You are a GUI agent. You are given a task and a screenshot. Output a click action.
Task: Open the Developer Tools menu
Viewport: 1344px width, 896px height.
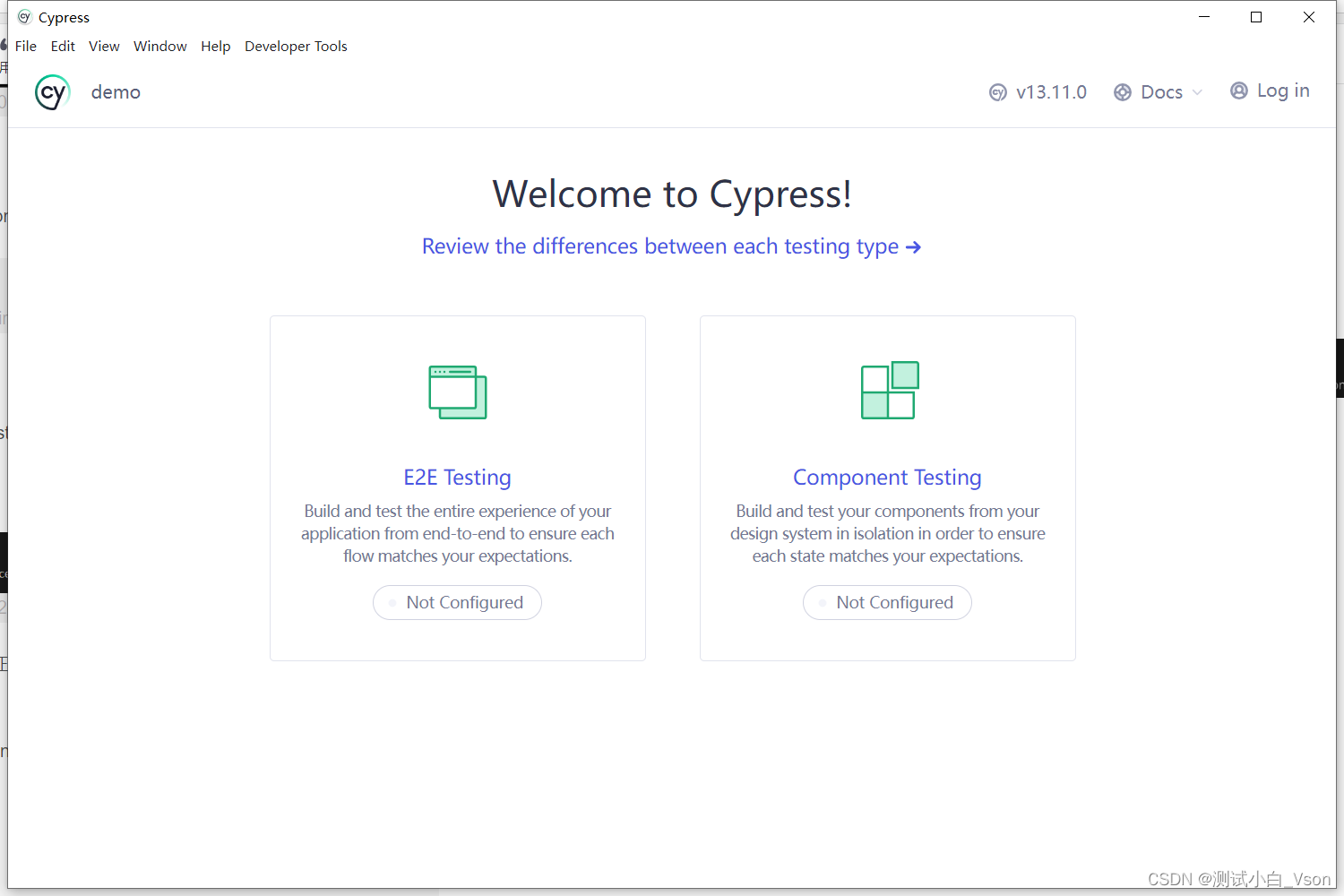pyautogui.click(x=296, y=47)
